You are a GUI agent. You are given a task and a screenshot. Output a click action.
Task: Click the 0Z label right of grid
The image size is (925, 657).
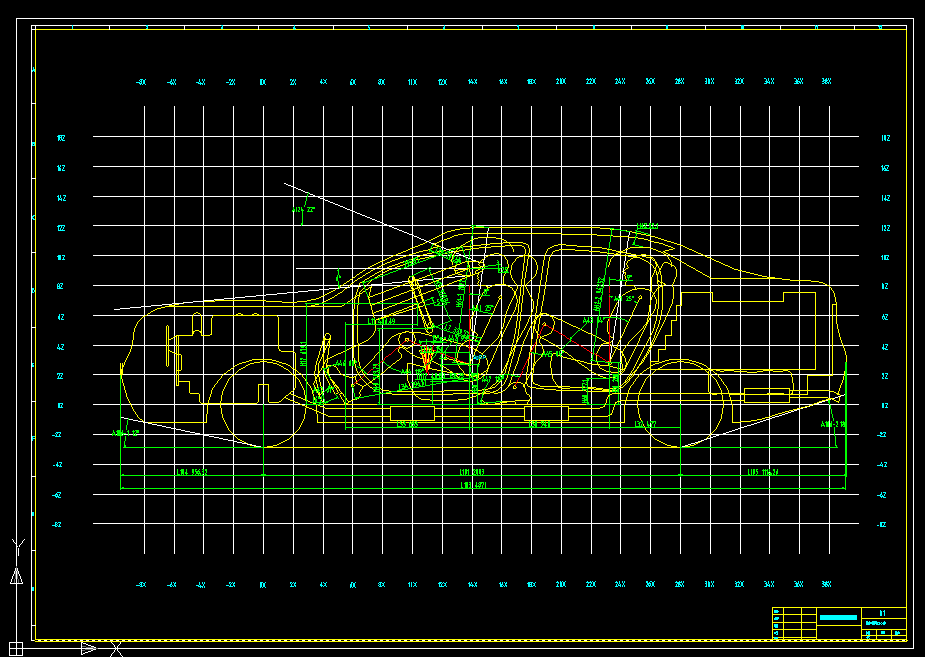tap(885, 405)
